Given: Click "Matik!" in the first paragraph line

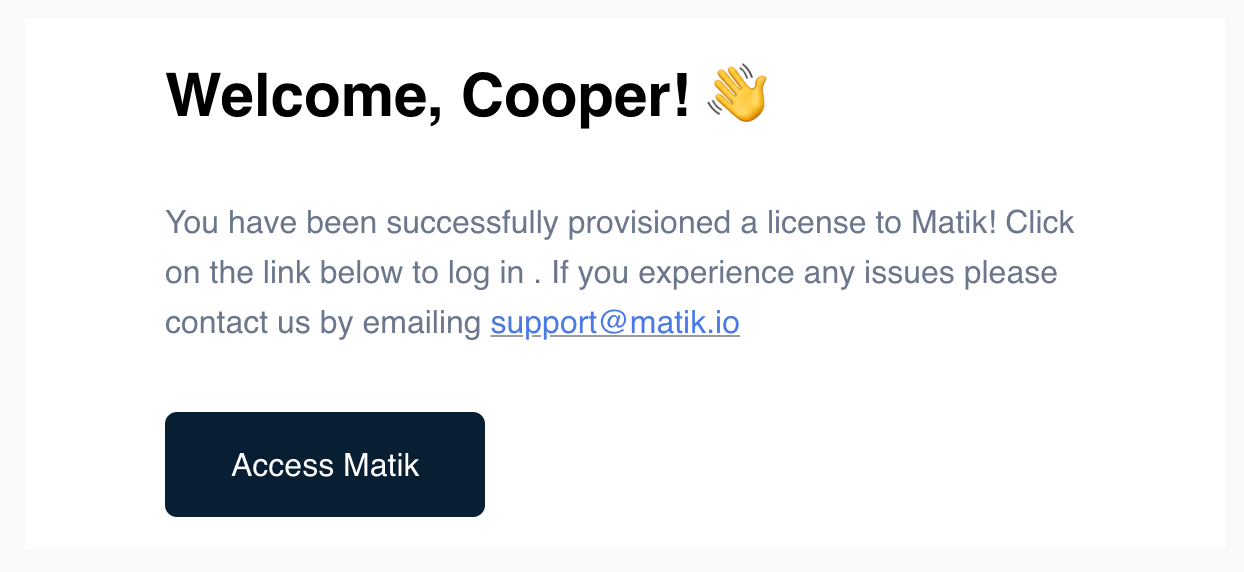Looking at the screenshot, I should tap(954, 222).
